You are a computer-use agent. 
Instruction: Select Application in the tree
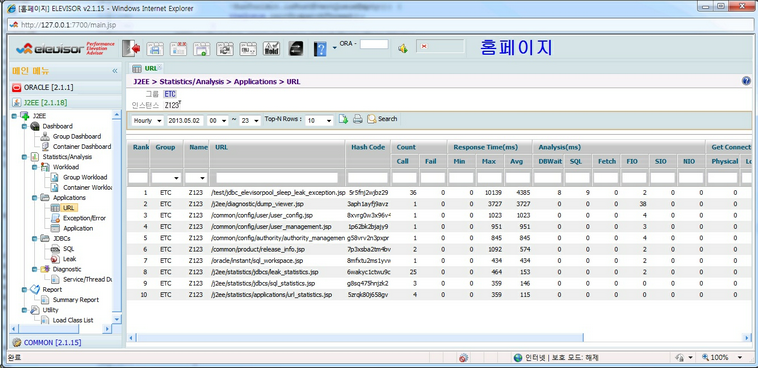click(78, 228)
